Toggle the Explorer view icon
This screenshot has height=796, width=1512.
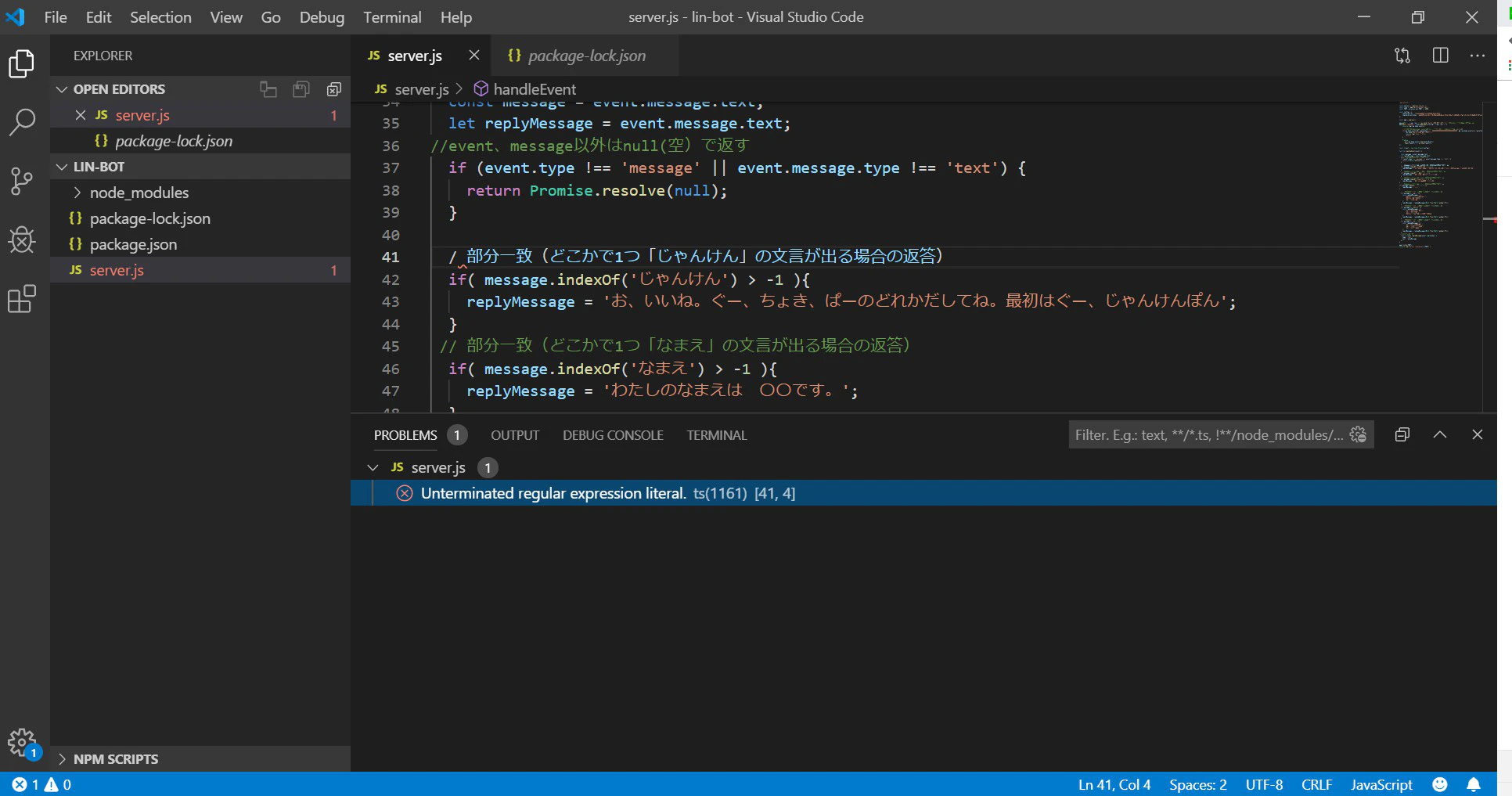pyautogui.click(x=22, y=63)
